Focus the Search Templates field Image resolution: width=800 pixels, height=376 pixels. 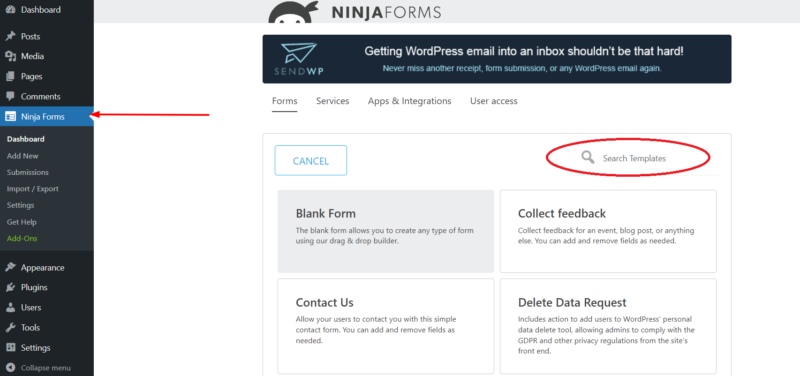click(x=634, y=158)
